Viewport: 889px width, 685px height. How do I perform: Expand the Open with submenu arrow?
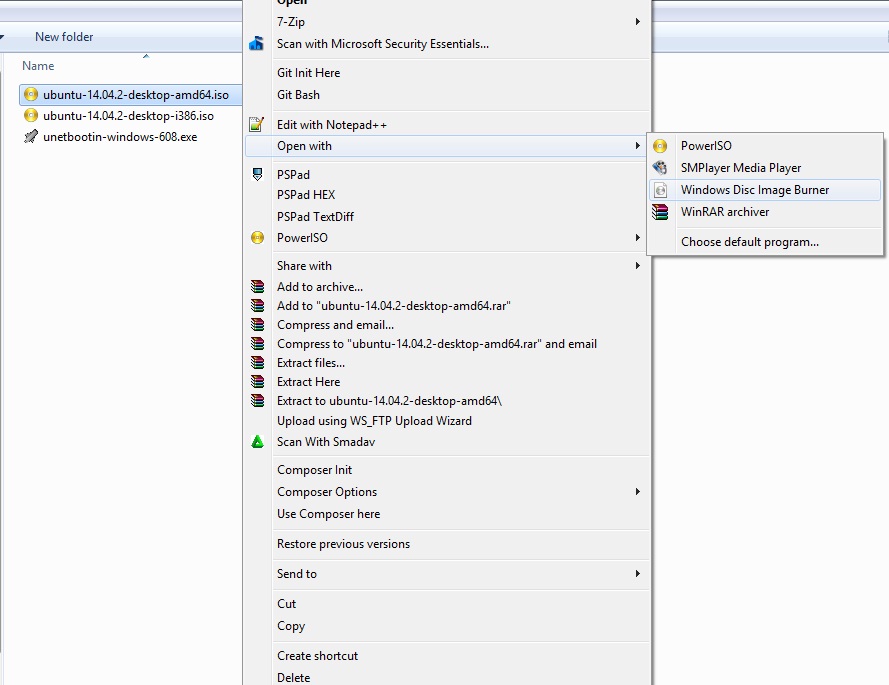638,146
